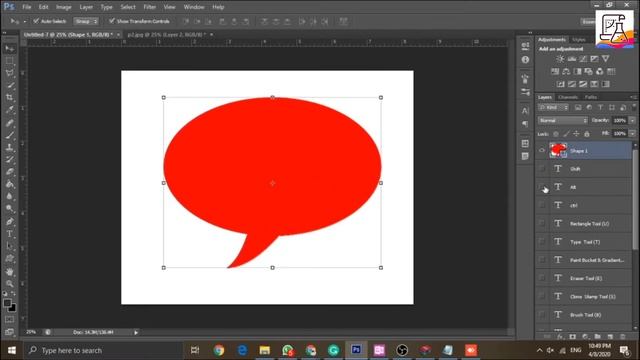The height and width of the screenshot is (360, 640).
Task: Lock all with padlock icon
Action: [587, 134]
